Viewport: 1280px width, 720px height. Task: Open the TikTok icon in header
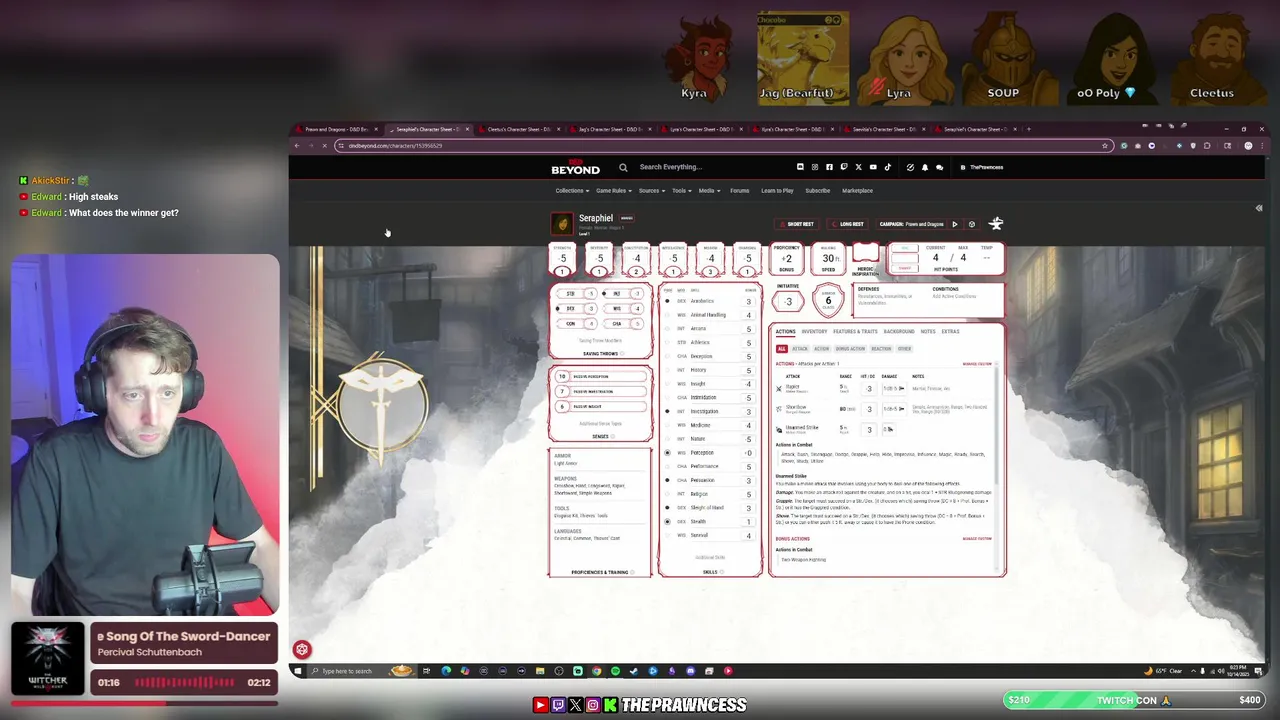(x=887, y=167)
